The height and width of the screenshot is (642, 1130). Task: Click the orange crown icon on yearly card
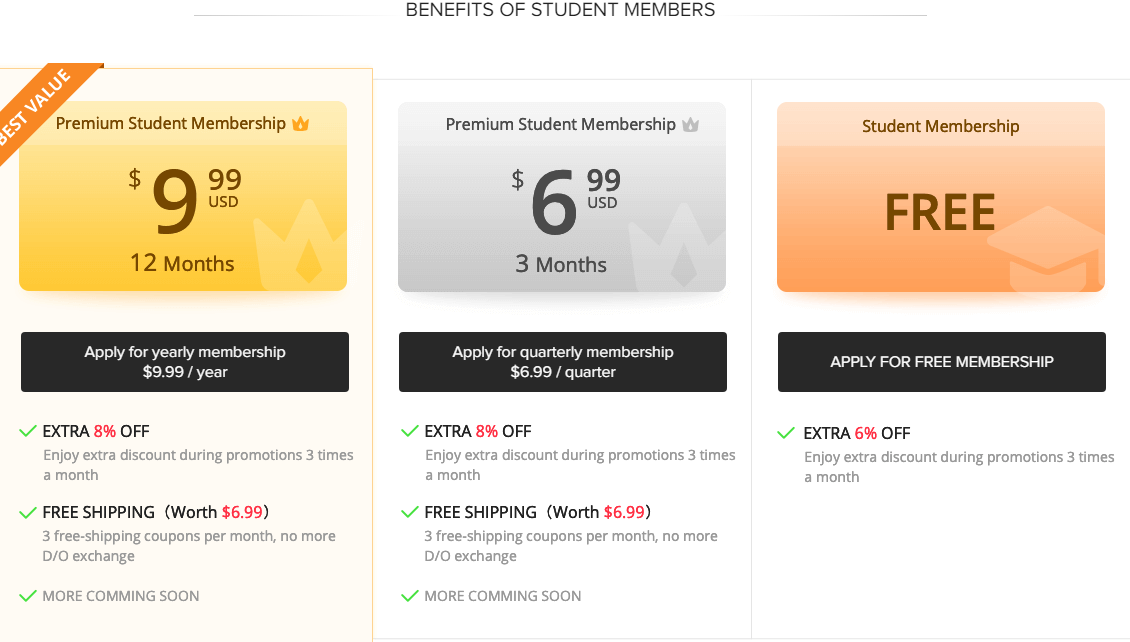300,124
